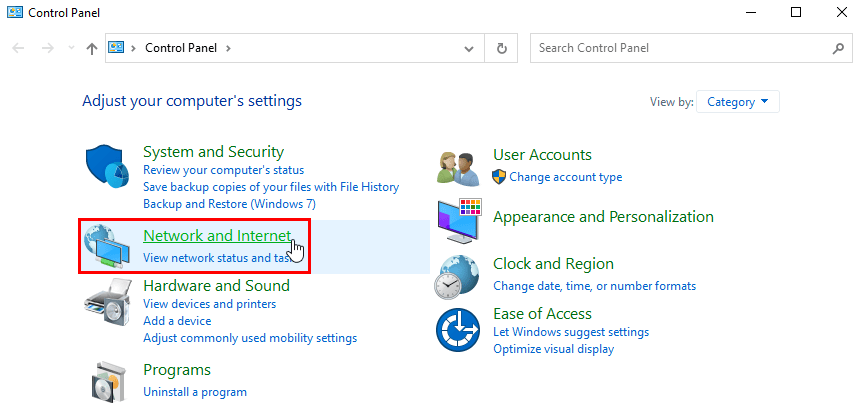The height and width of the screenshot is (414, 864).
Task: Click the User Accounts people icon
Action: (x=458, y=169)
